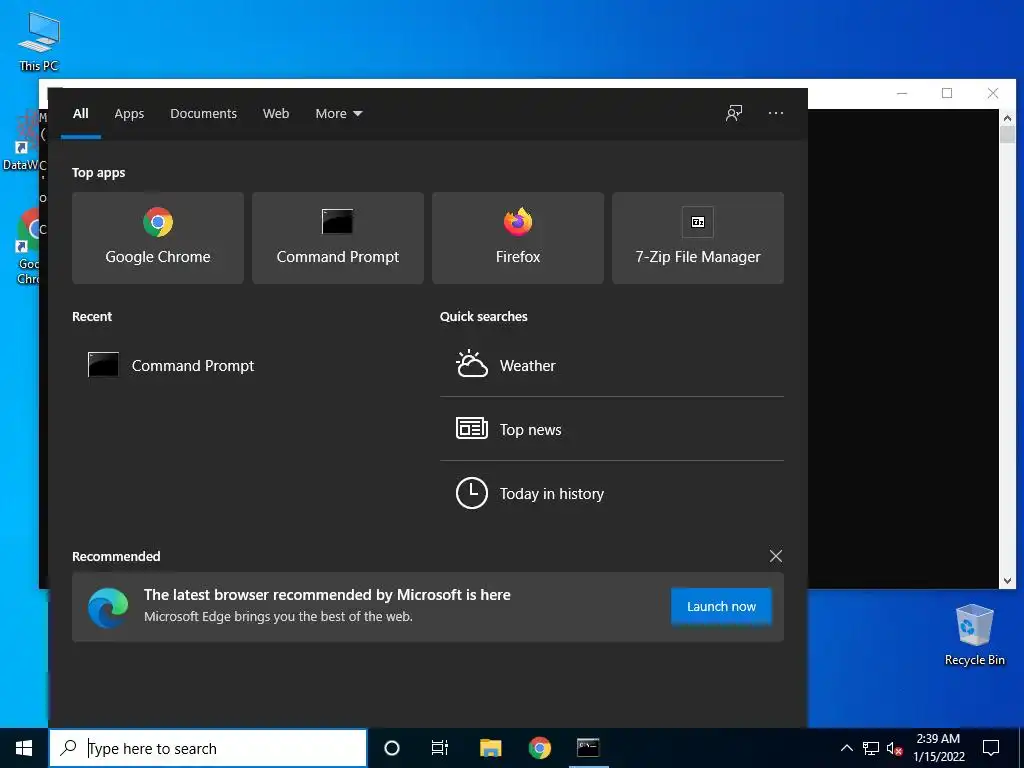The image size is (1024, 768).
Task: Open the clock showing 2:39 AM
Action: pos(938,748)
